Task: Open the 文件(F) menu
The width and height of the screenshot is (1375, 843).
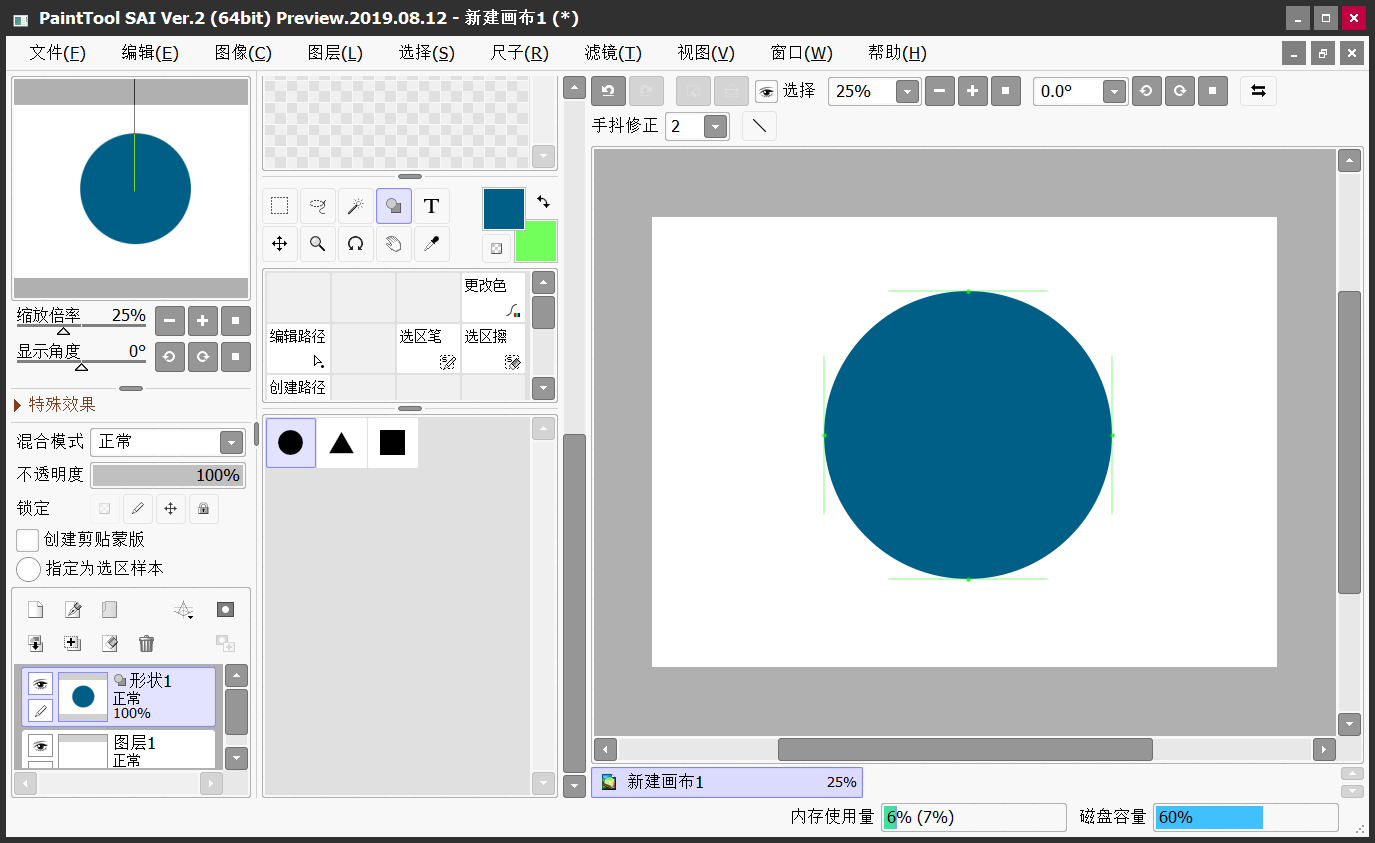Action: [x=58, y=53]
